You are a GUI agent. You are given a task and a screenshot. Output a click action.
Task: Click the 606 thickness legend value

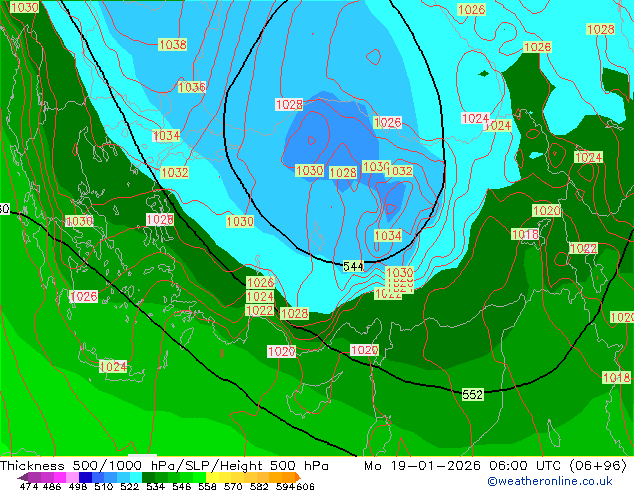pos(305,486)
